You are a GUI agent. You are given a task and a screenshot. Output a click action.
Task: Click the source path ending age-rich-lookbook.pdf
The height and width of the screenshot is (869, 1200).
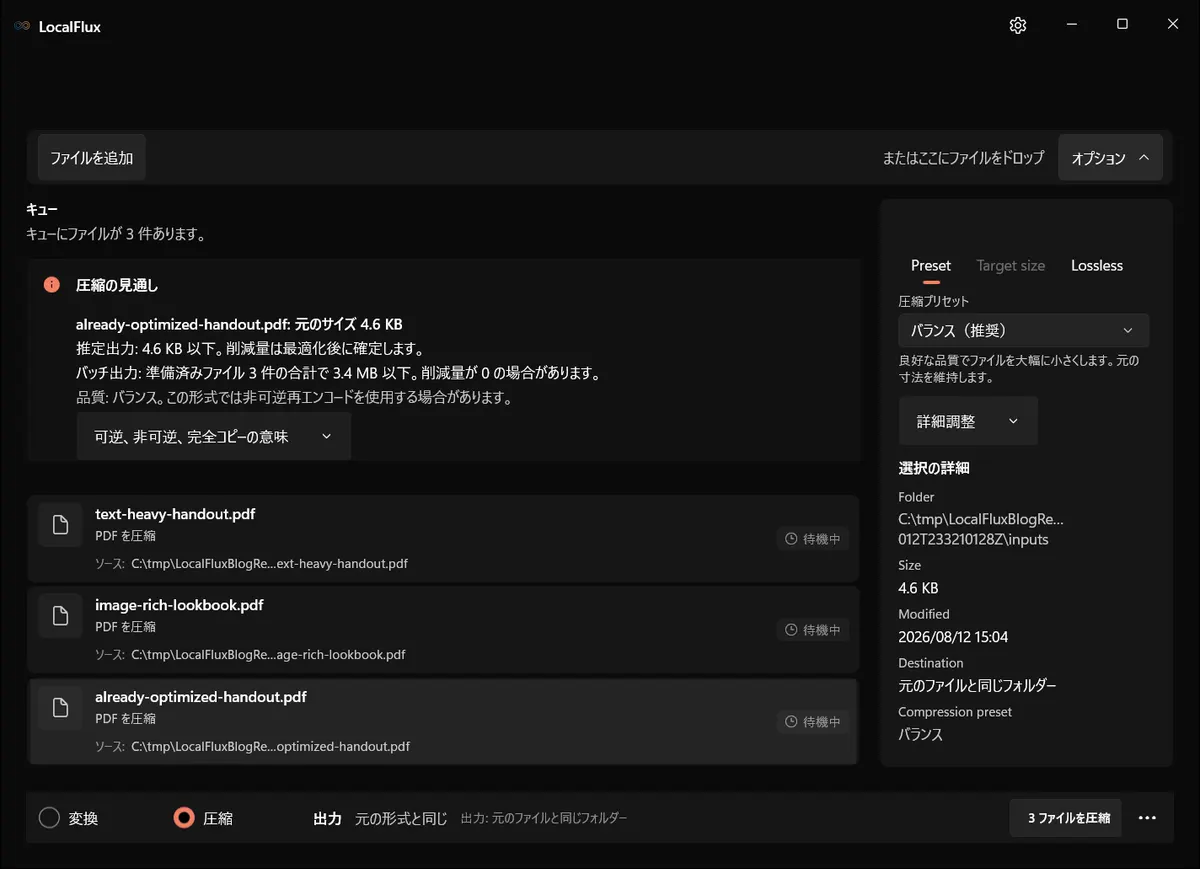coord(268,655)
